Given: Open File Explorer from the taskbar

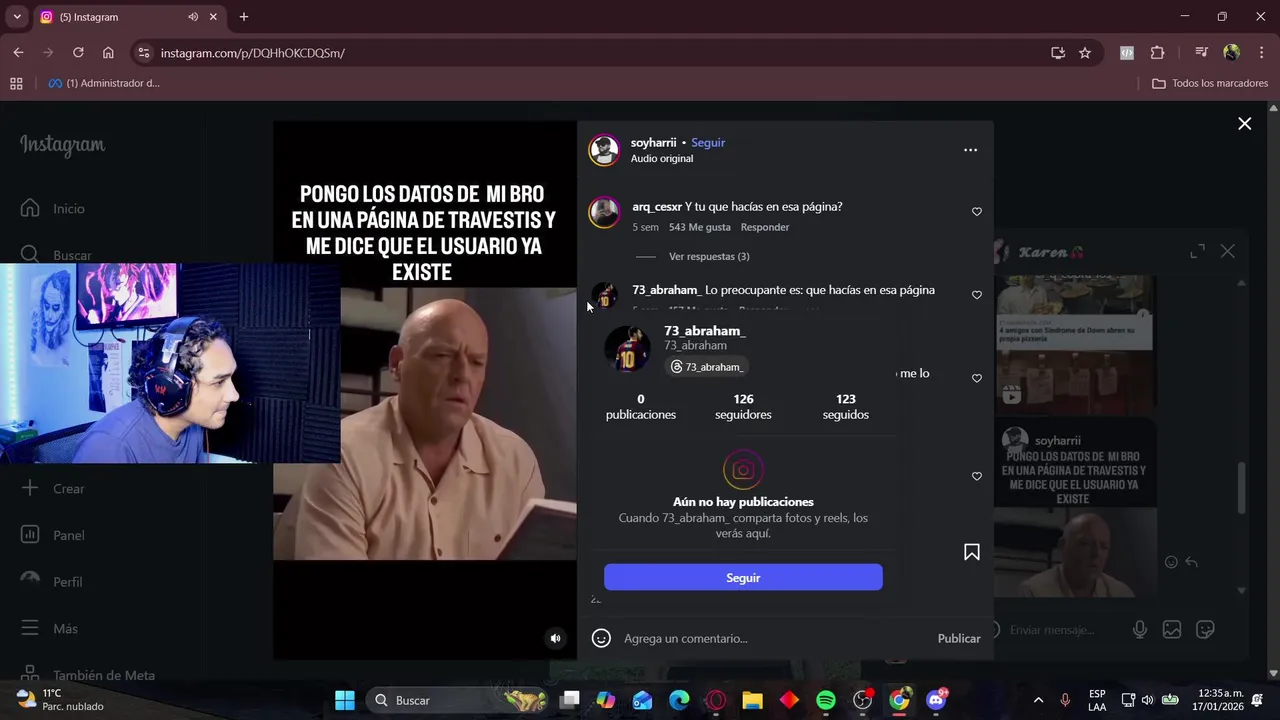Looking at the screenshot, I should (752, 700).
